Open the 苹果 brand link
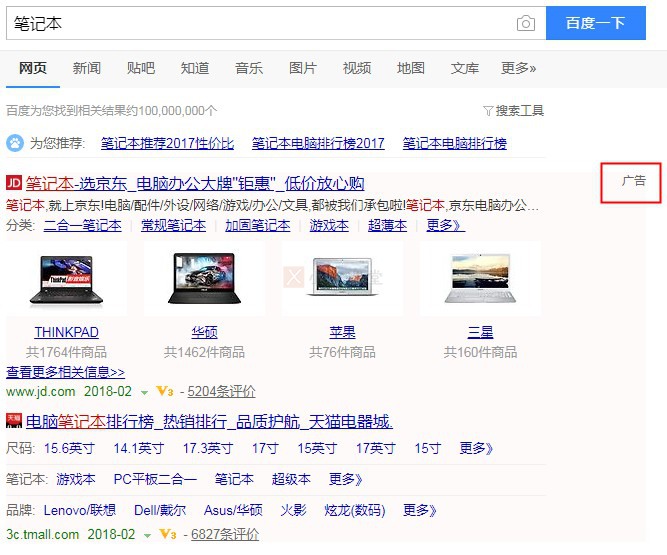The image size is (667, 555). click(342, 332)
